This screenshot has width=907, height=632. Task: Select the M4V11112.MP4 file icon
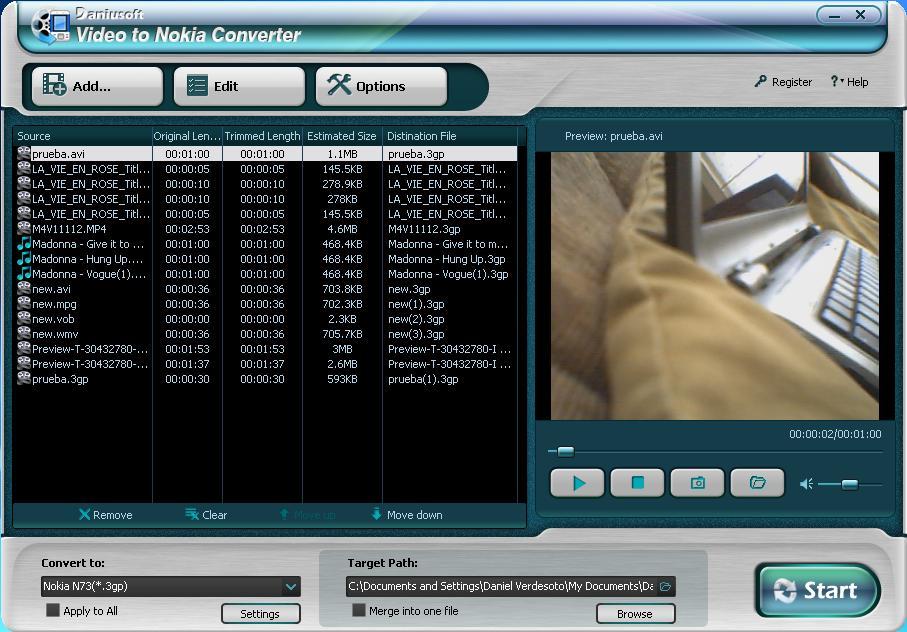24,228
